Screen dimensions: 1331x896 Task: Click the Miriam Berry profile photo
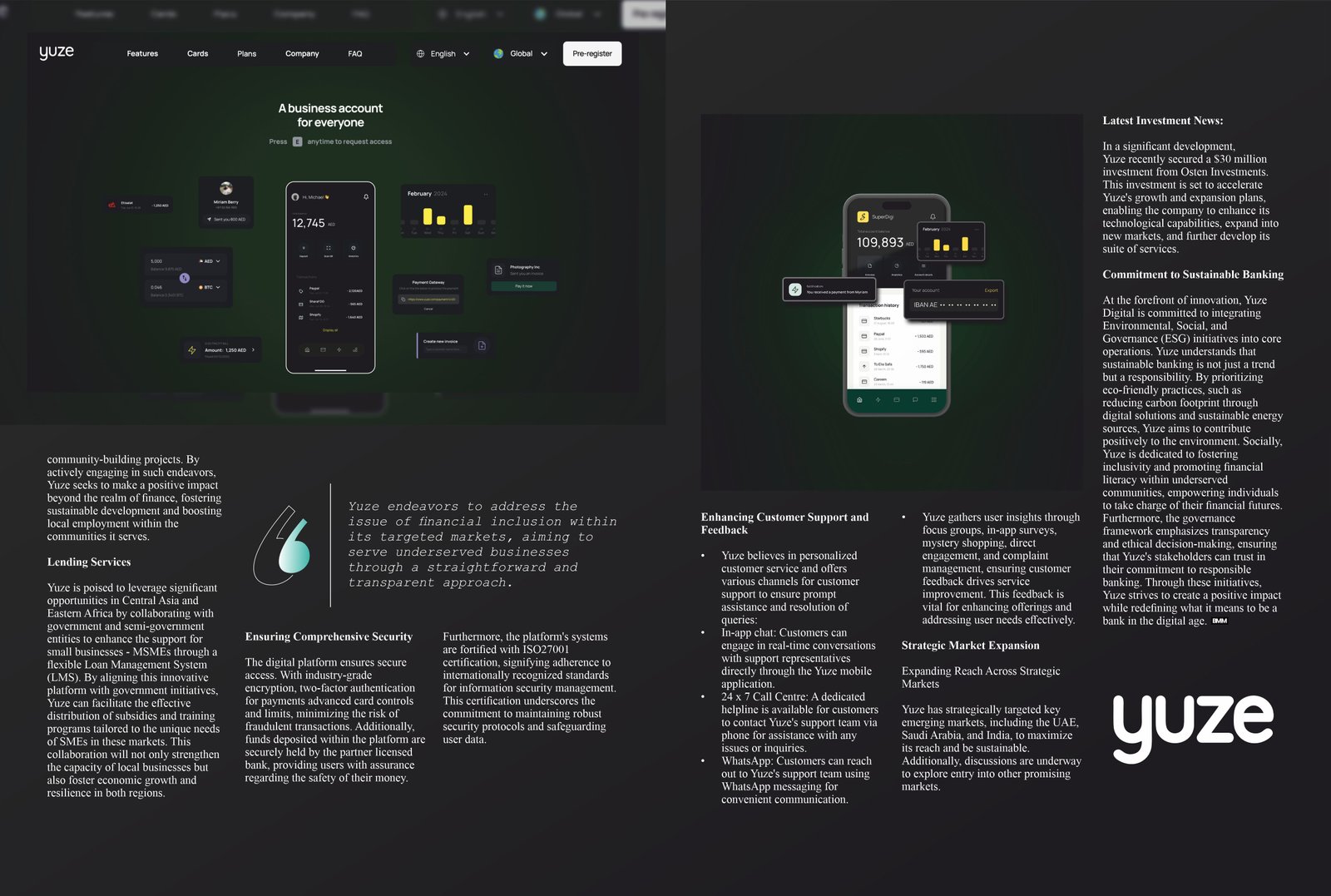coord(225,188)
